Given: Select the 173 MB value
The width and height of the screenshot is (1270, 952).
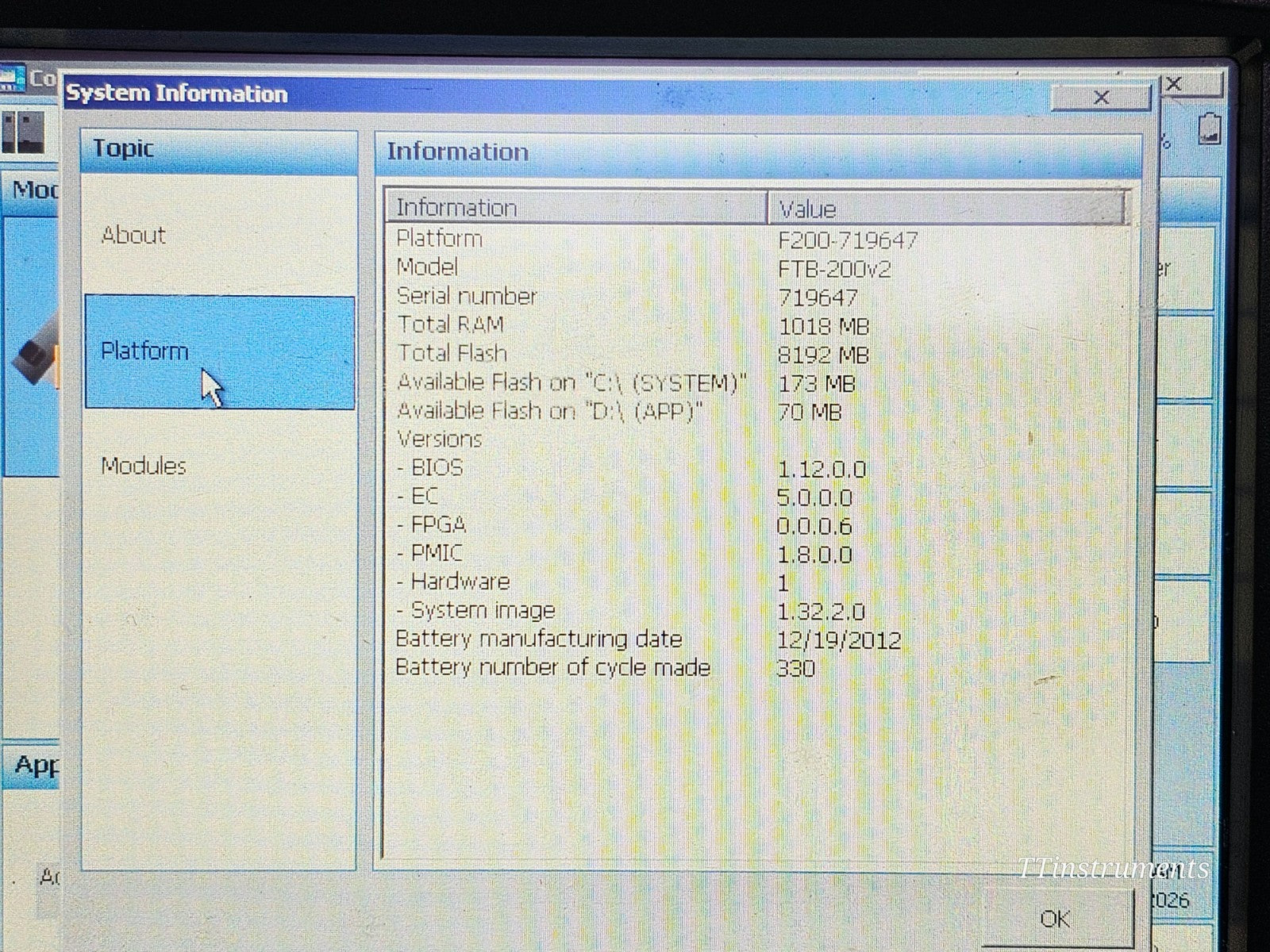Looking at the screenshot, I should click(817, 384).
